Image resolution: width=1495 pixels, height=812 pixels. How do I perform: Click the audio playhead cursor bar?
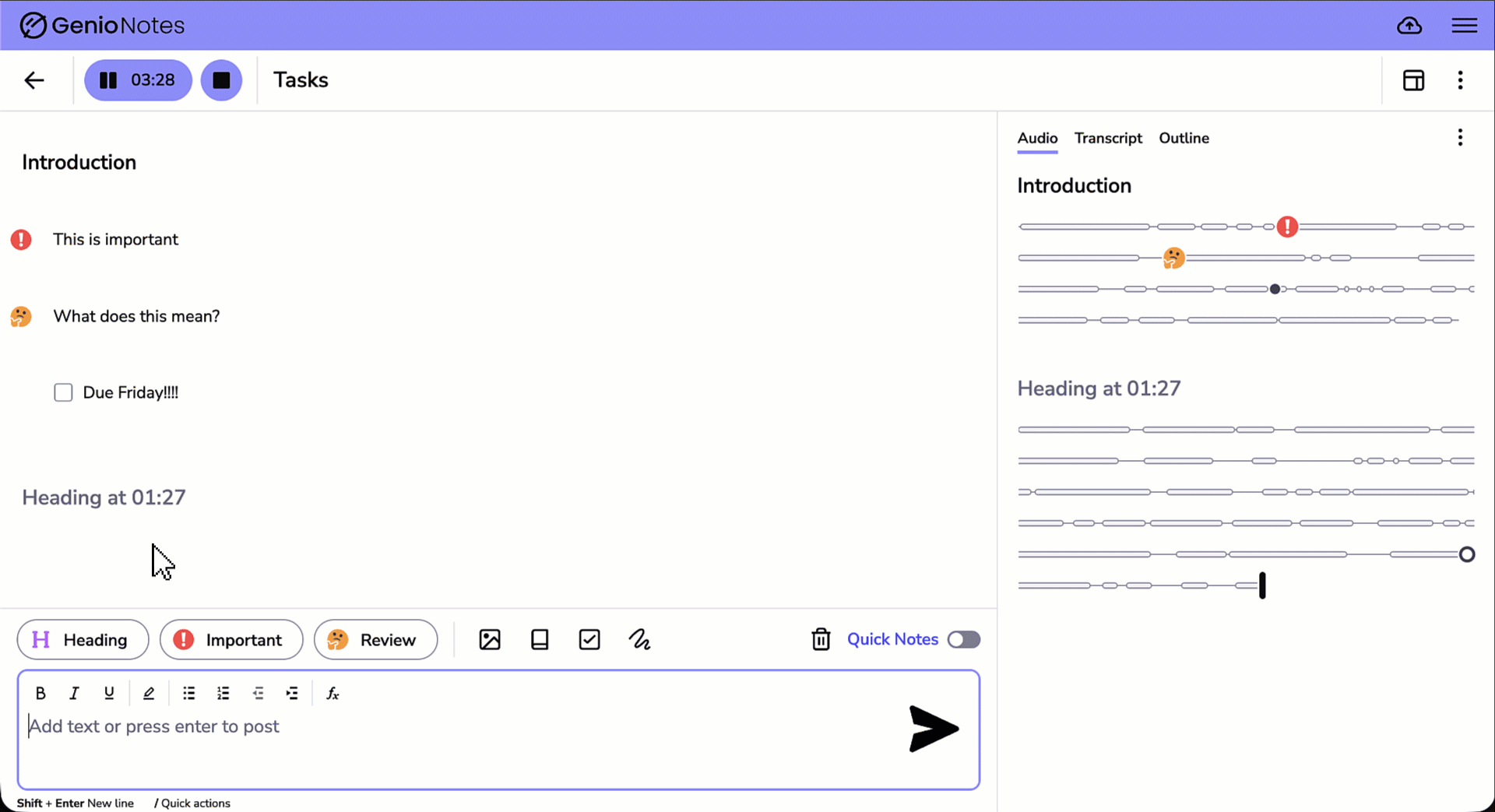(x=1262, y=585)
